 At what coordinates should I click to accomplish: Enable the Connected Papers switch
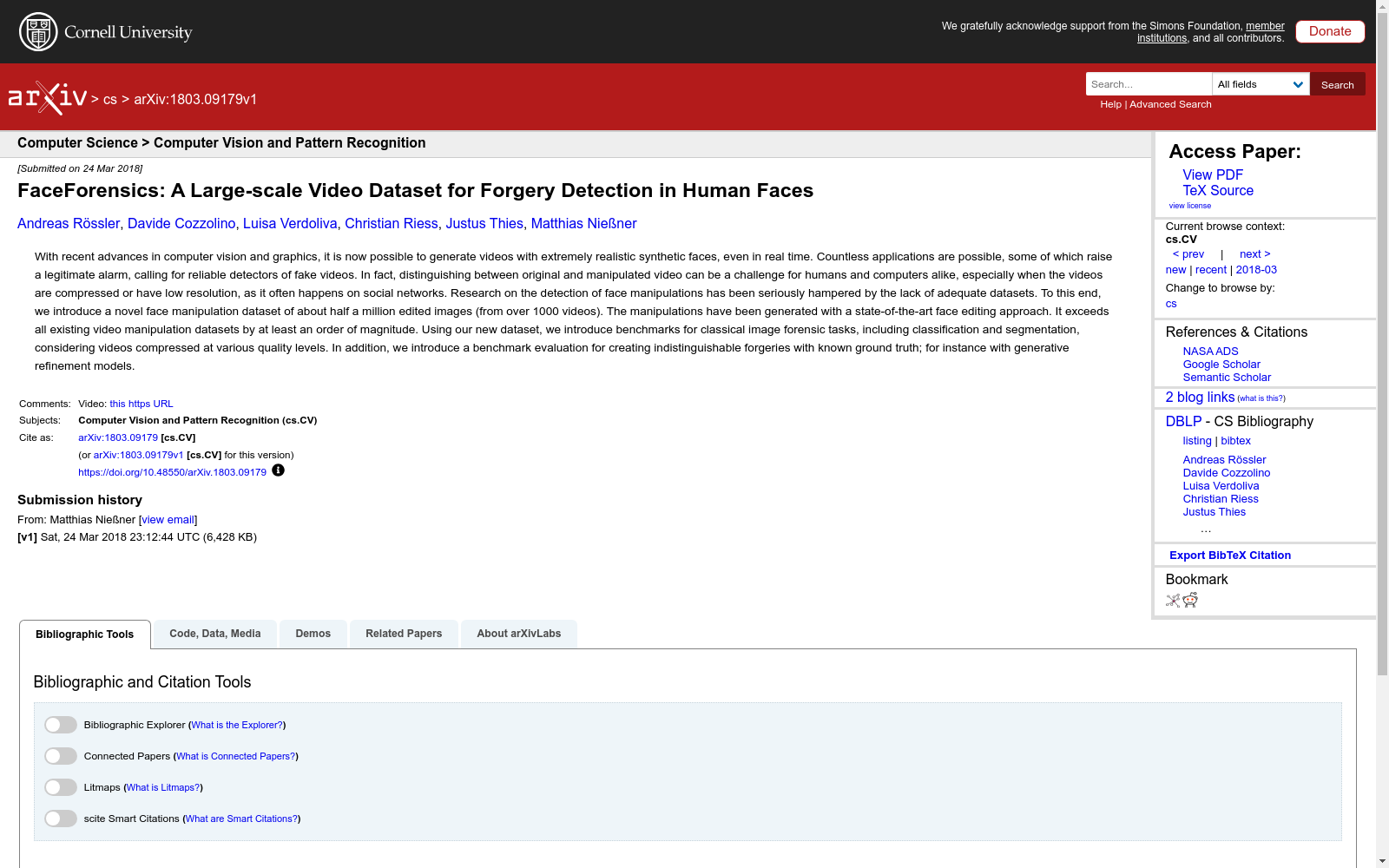tap(61, 756)
